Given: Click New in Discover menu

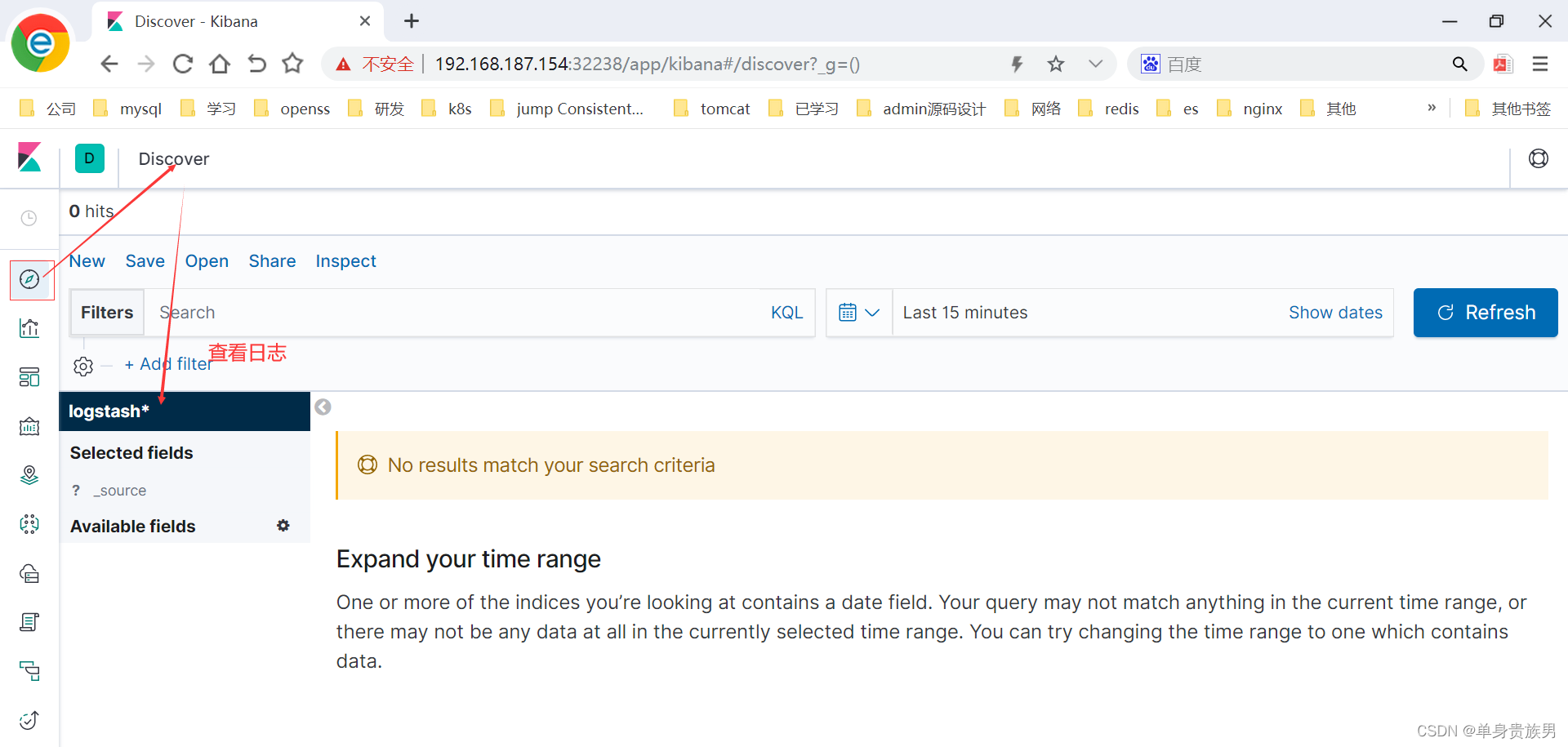Looking at the screenshot, I should pyautogui.click(x=87, y=261).
